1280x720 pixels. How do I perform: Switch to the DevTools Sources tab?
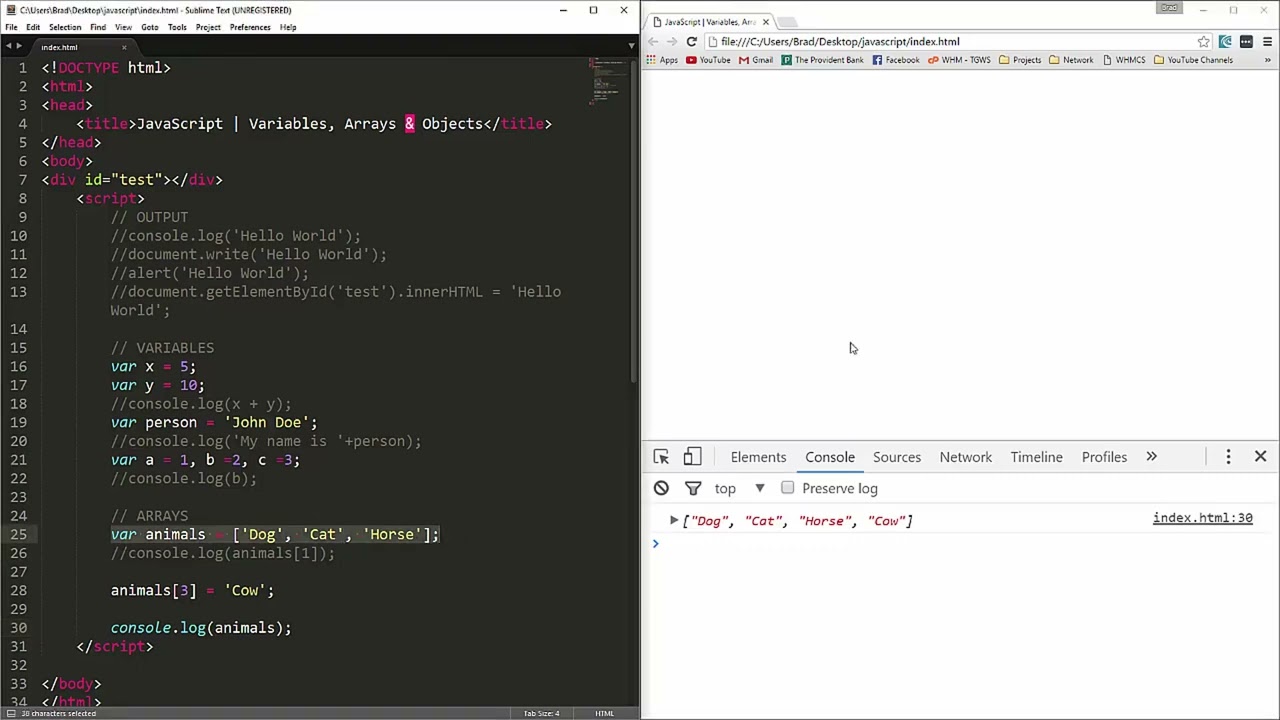pyautogui.click(x=897, y=457)
